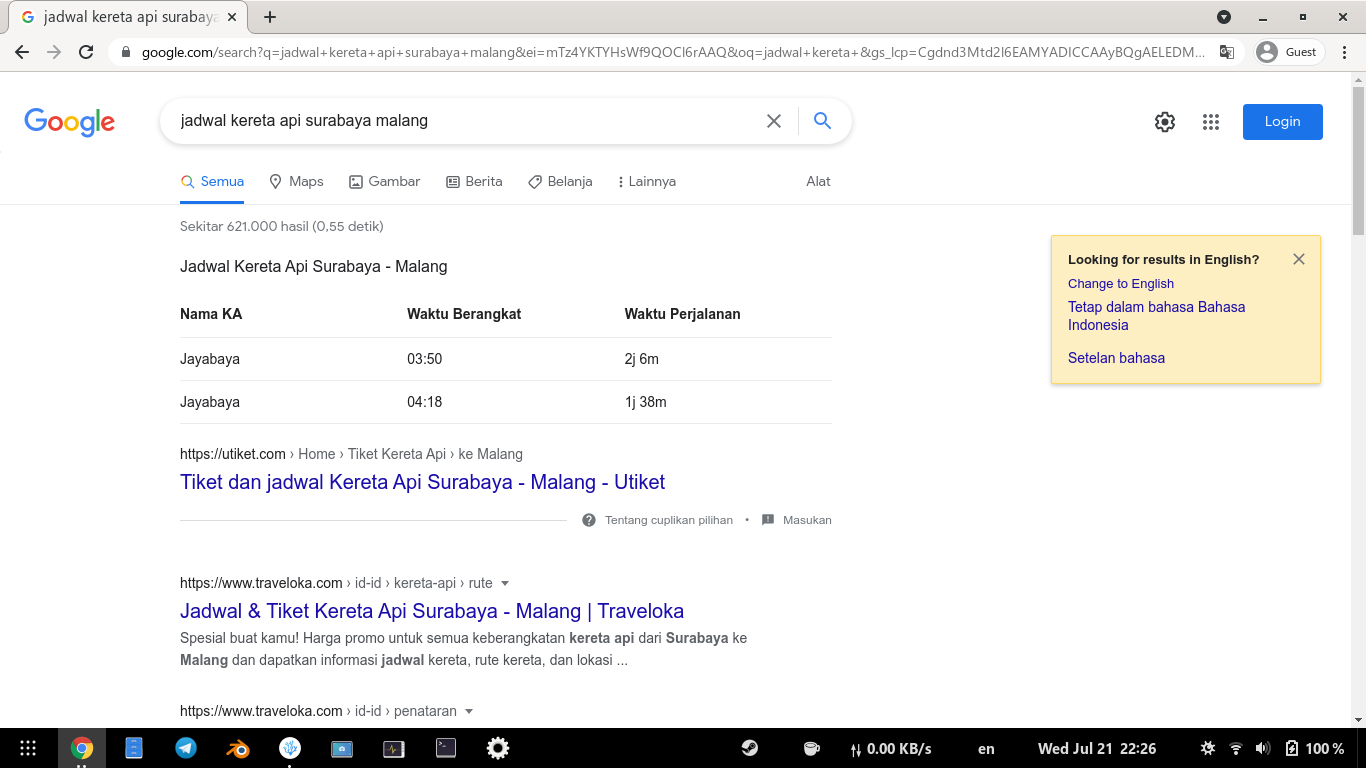Reload the page using refresh icon
Viewport: 1366px width, 768px height.
coord(86,52)
